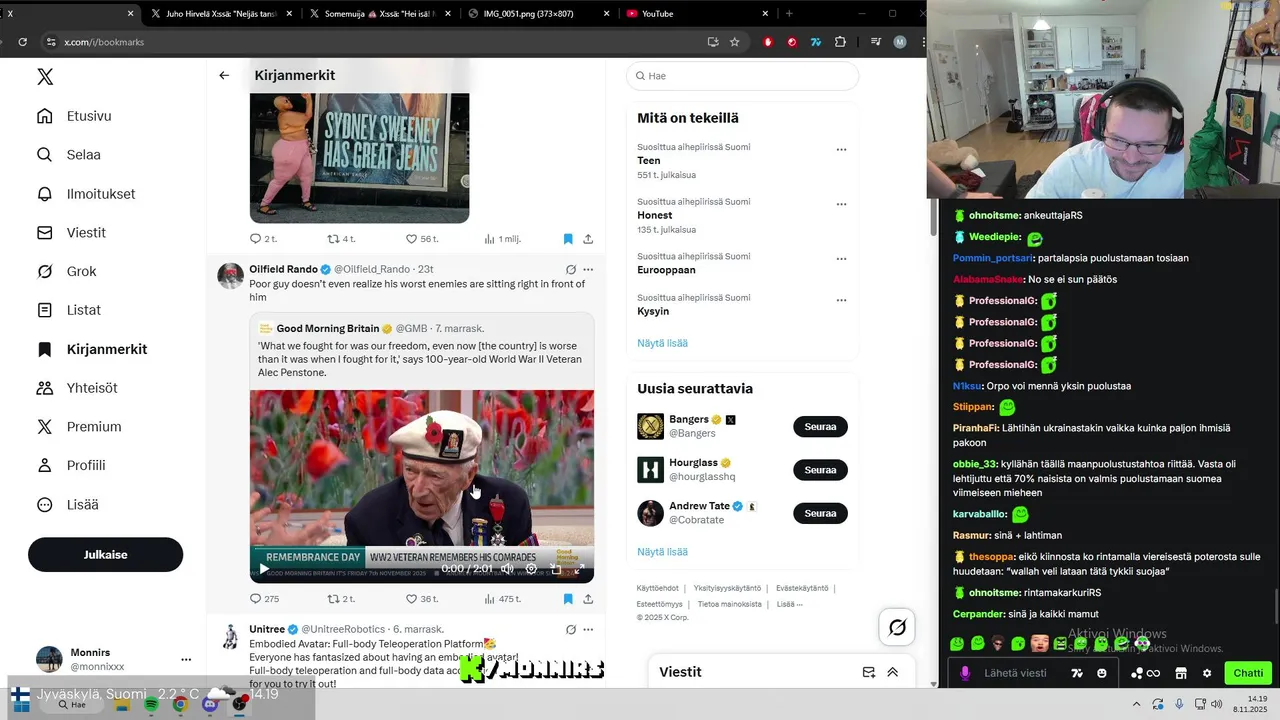Open Sydney Sweeney jeans image
Screen dimensions: 1280x720
tap(359, 158)
